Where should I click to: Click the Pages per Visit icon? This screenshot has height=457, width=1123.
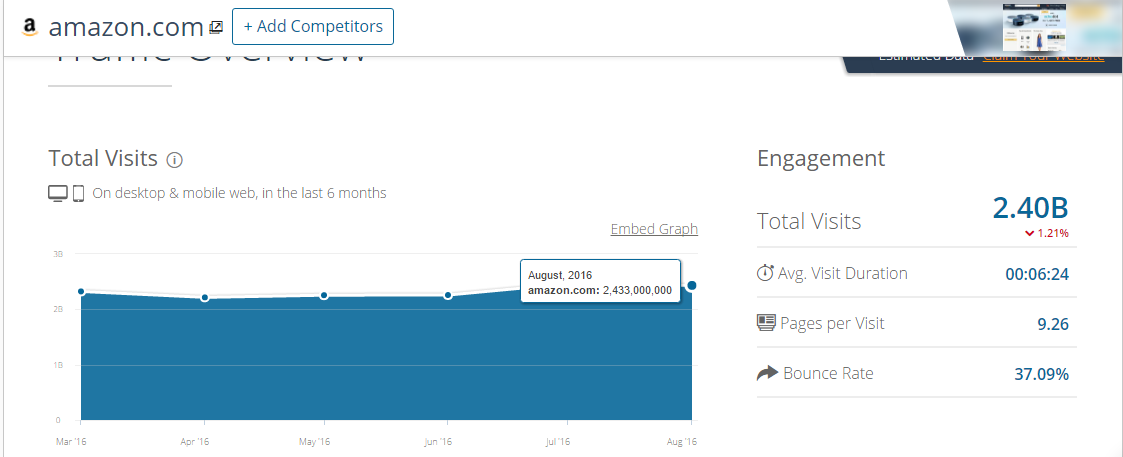pos(766,323)
